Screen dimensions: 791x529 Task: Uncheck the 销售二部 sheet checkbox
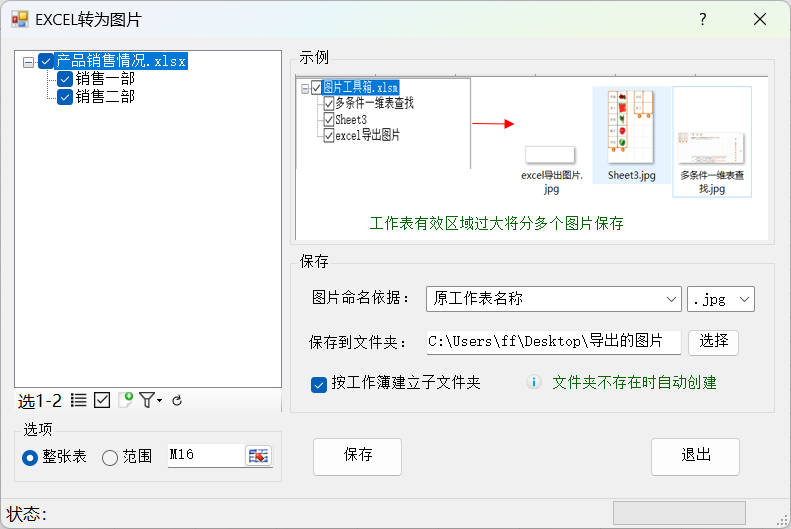tap(65, 97)
